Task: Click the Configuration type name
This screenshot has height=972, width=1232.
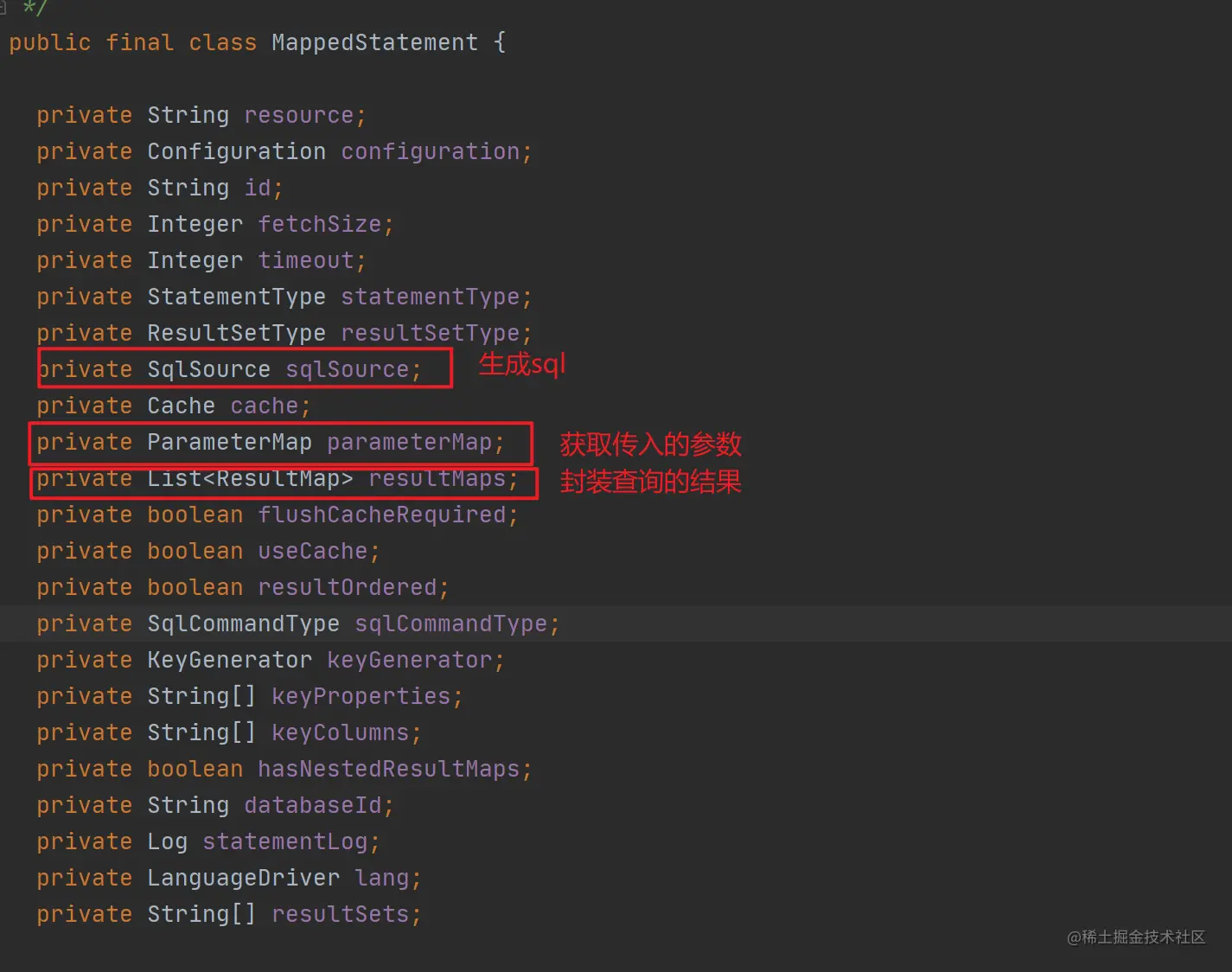Action: (236, 151)
